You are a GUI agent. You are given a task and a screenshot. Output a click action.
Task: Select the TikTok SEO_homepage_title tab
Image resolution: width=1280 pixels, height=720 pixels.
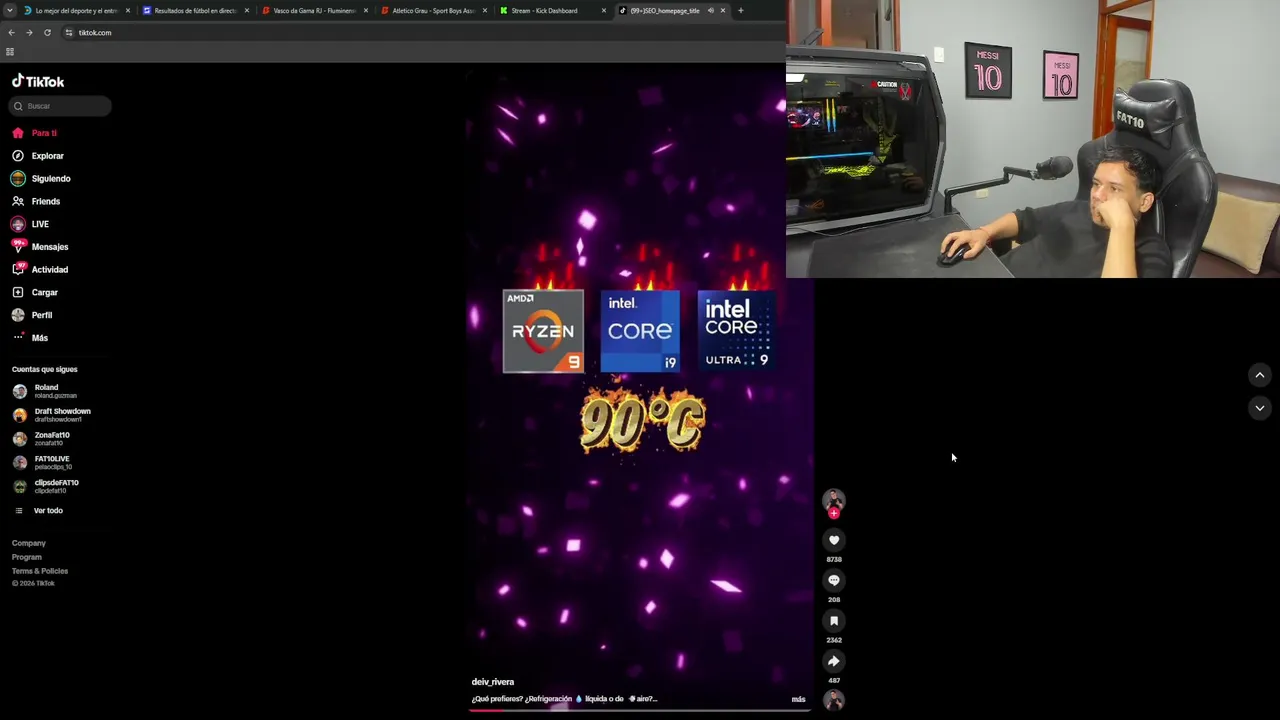tap(664, 11)
